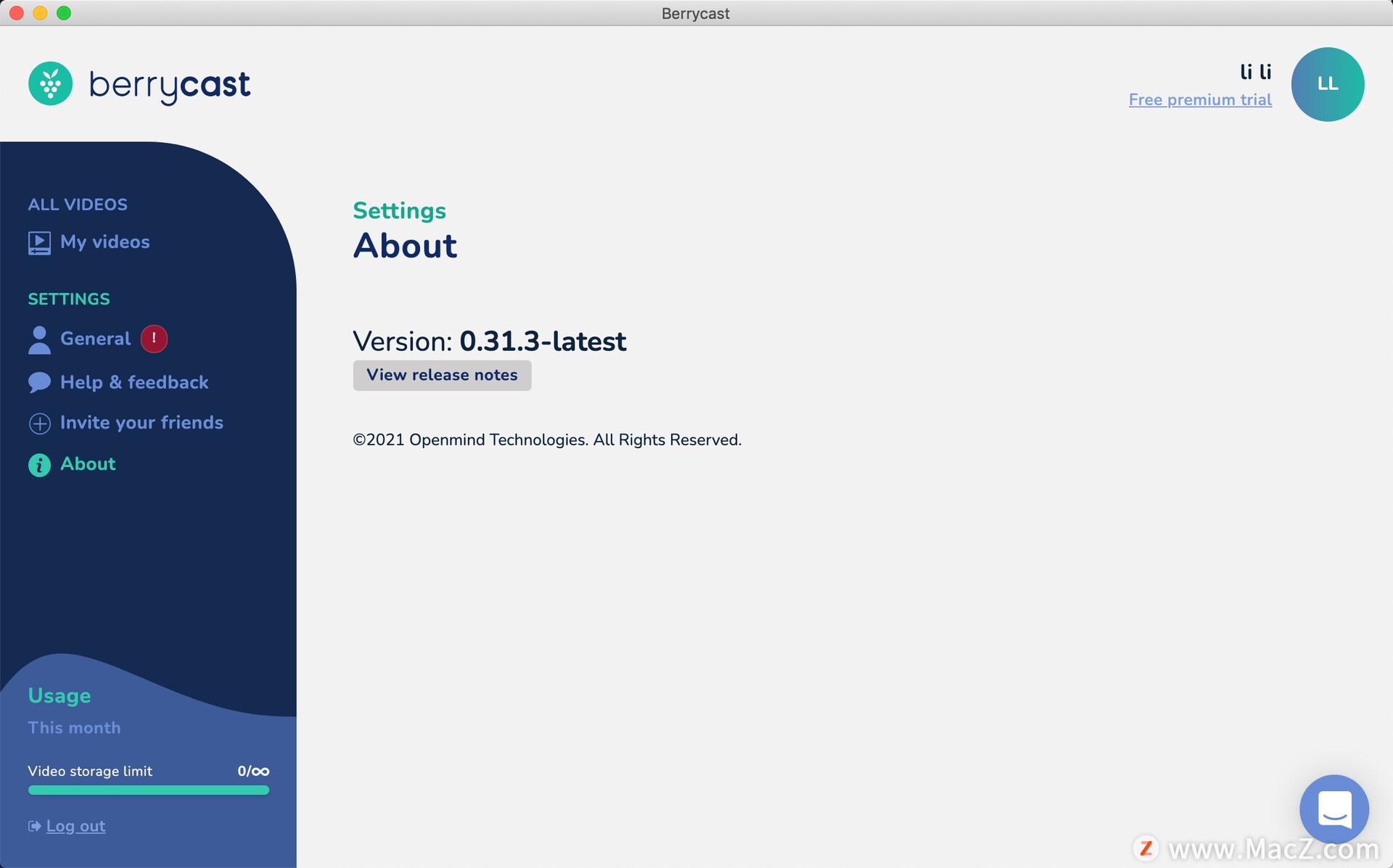Click the About info icon
This screenshot has height=868, width=1393.
[x=39, y=465]
